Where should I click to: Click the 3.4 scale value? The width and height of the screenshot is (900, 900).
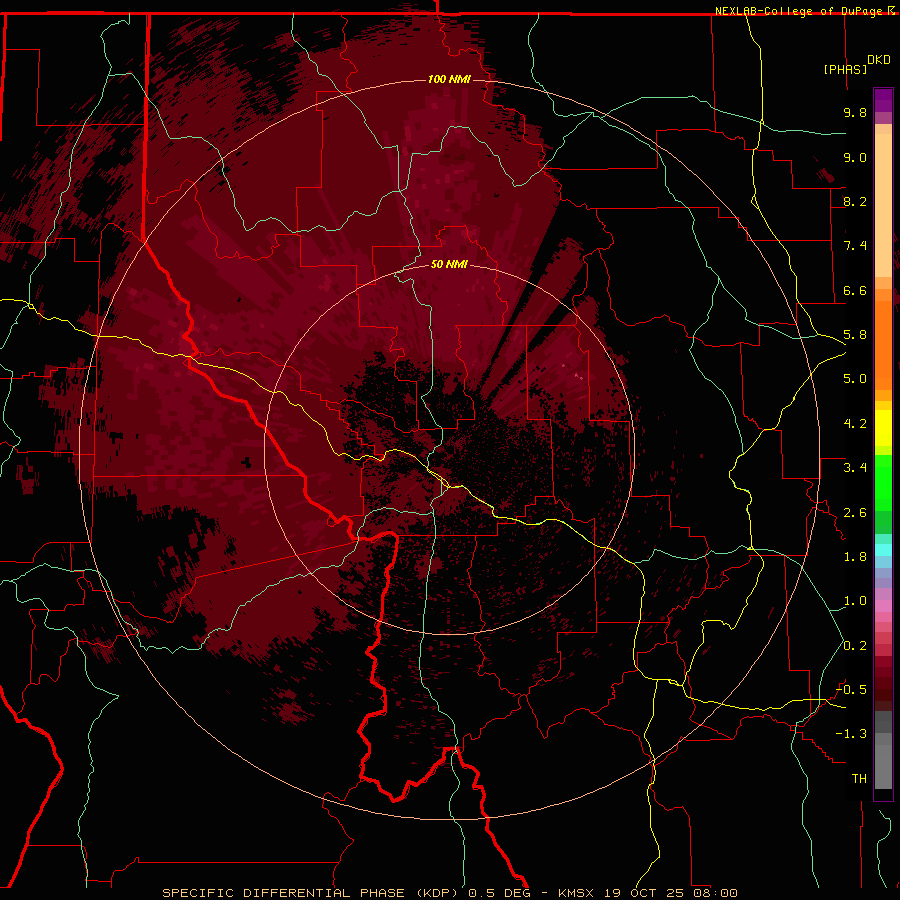tap(855, 468)
